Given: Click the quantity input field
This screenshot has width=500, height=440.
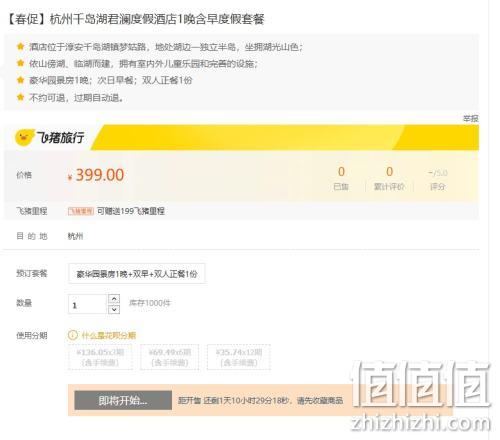Looking at the screenshot, I should pyautogui.click(x=87, y=304).
